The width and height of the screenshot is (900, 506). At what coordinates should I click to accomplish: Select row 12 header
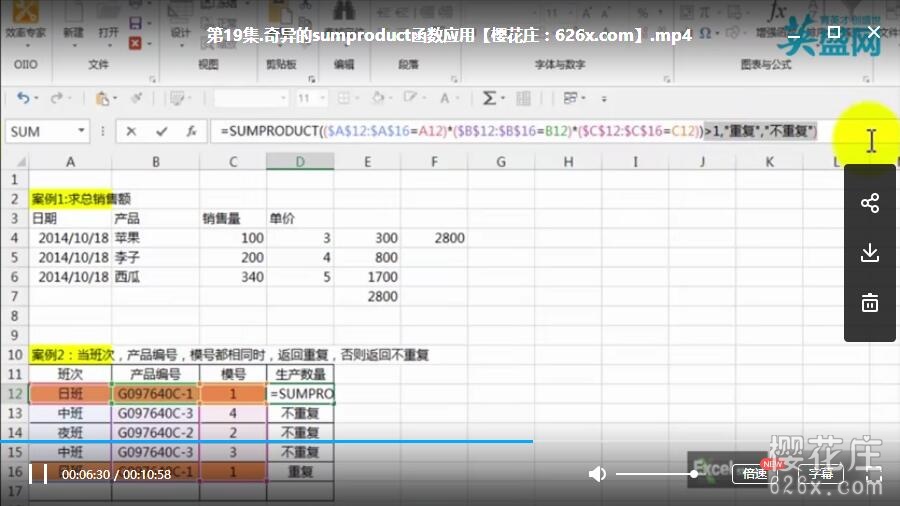click(x=14, y=394)
